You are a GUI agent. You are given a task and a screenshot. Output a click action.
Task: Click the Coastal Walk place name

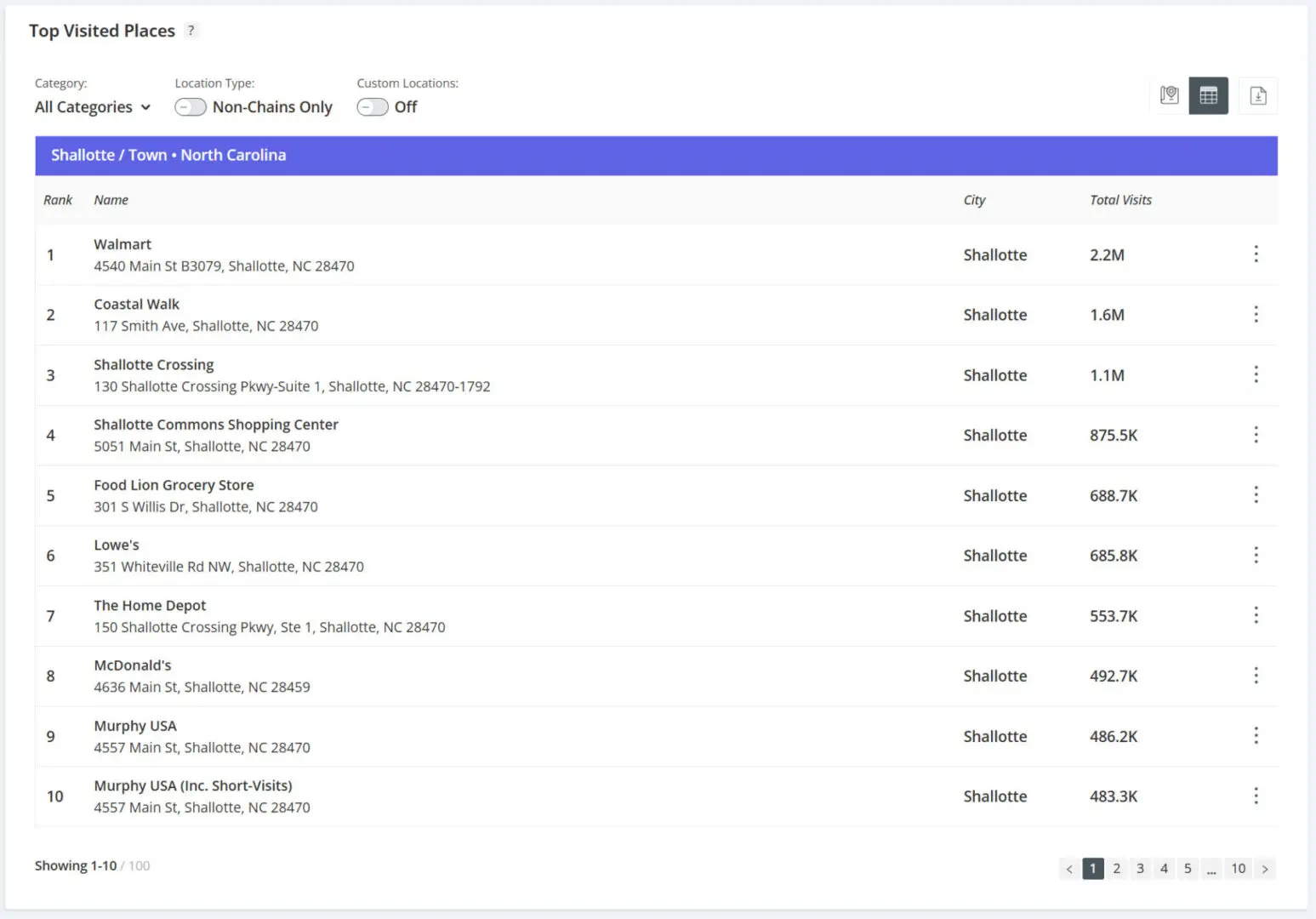(x=136, y=305)
